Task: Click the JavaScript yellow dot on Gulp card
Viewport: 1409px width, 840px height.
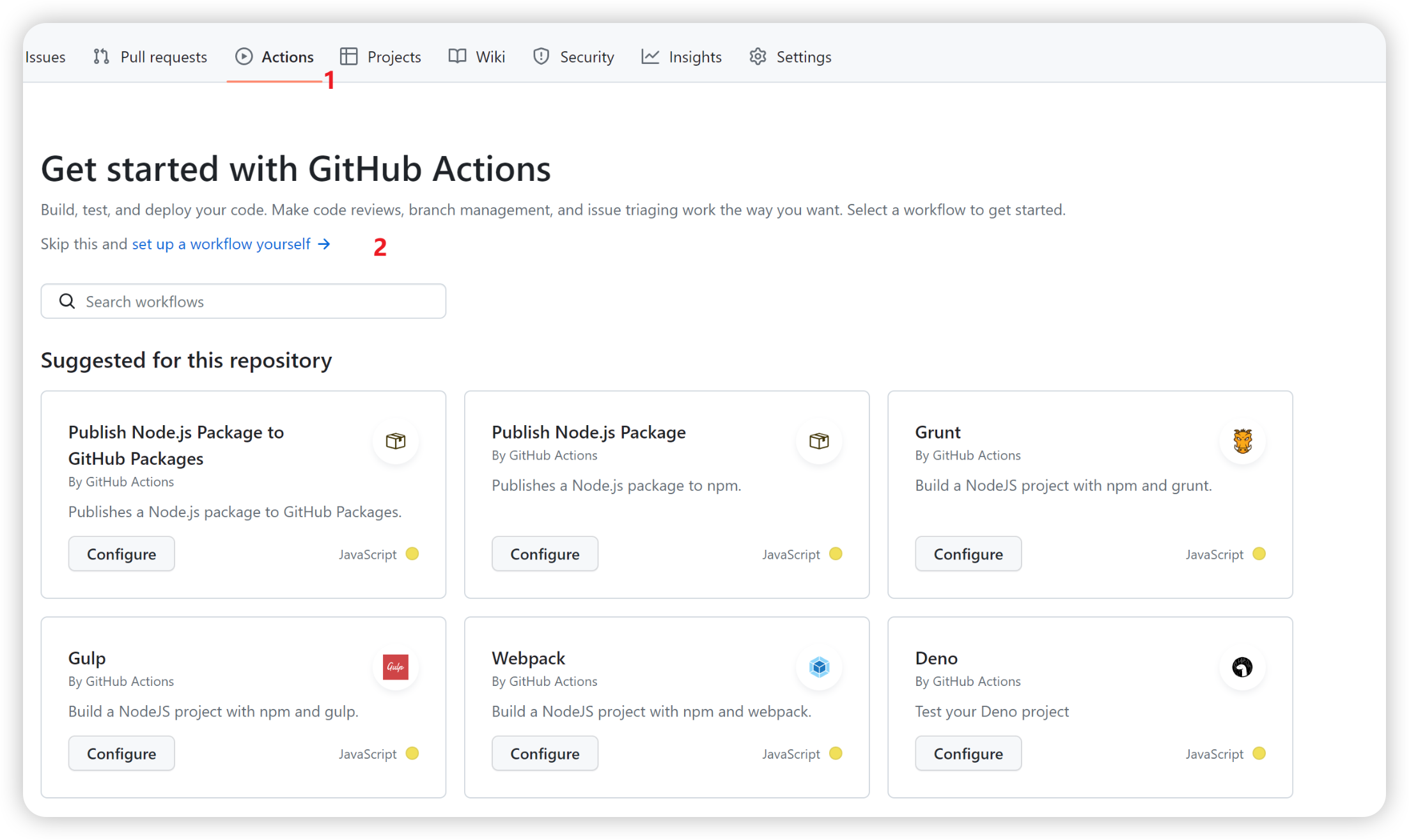Action: click(x=412, y=753)
